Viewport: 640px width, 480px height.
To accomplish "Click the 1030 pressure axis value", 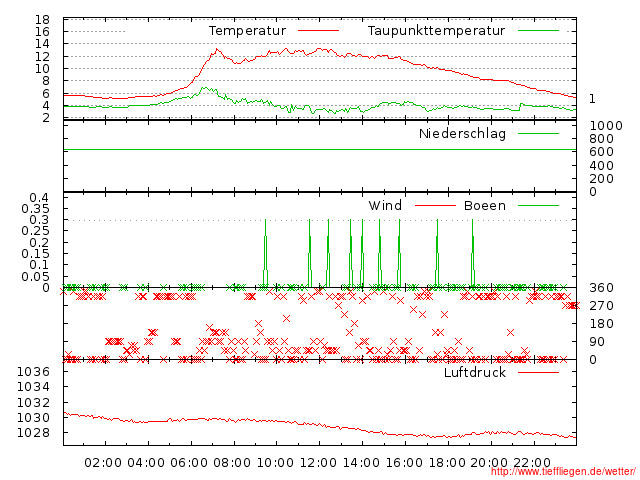I will (33, 418).
